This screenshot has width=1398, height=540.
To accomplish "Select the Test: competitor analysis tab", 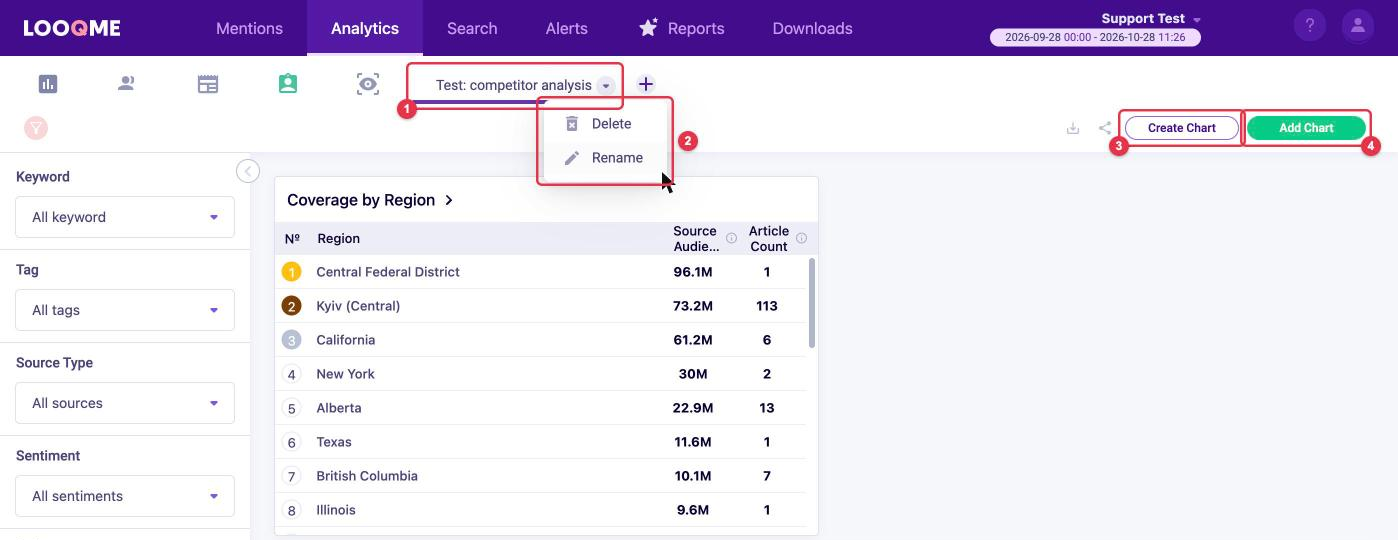I will [513, 85].
